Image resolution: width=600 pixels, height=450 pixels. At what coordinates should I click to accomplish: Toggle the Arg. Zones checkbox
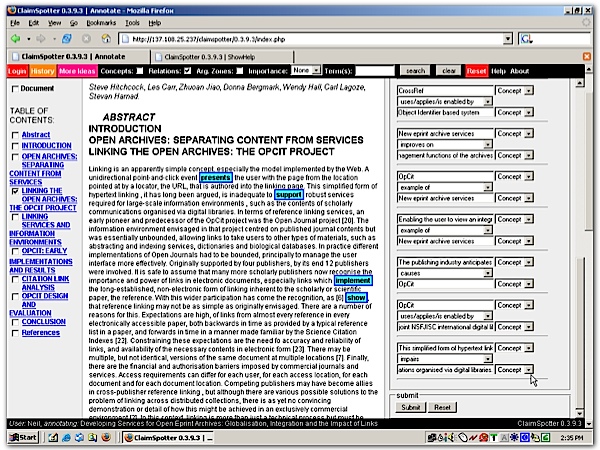(240, 71)
